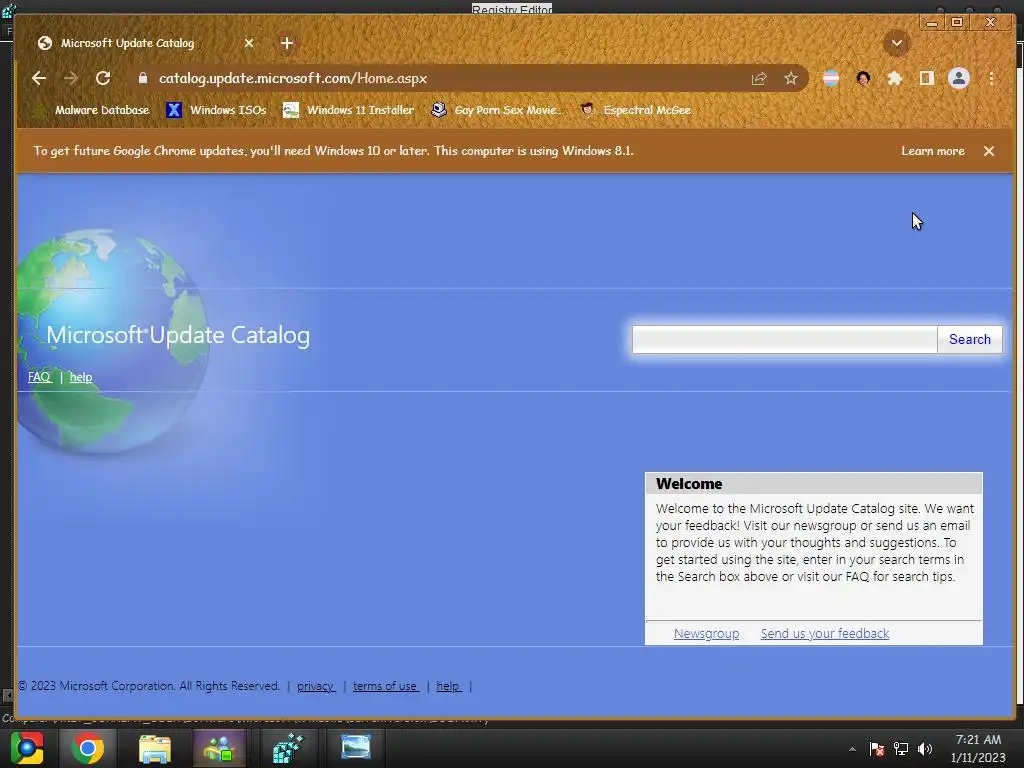This screenshot has width=1024, height=768.
Task: Open the privacy link in footer
Action: 315,686
